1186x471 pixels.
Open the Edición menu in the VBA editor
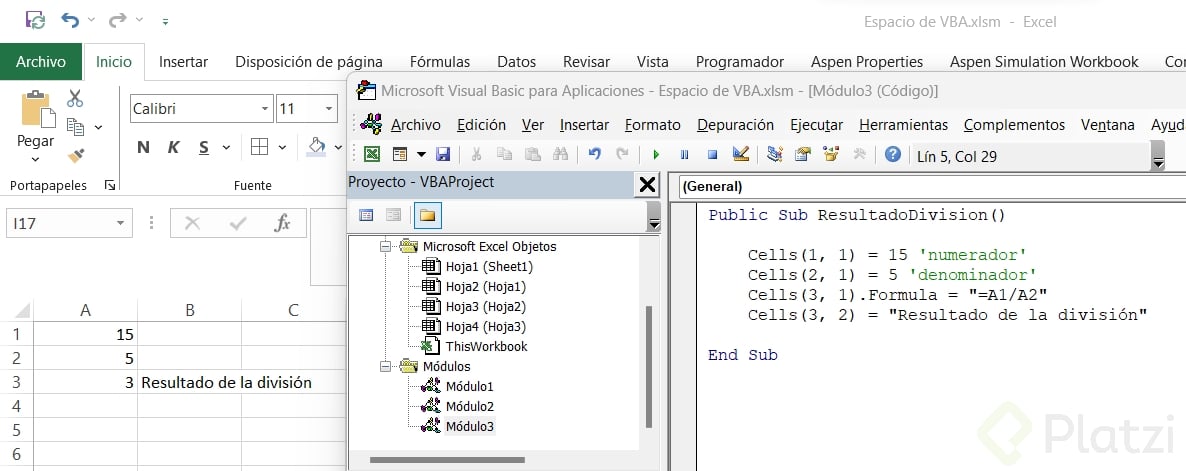tap(481, 125)
